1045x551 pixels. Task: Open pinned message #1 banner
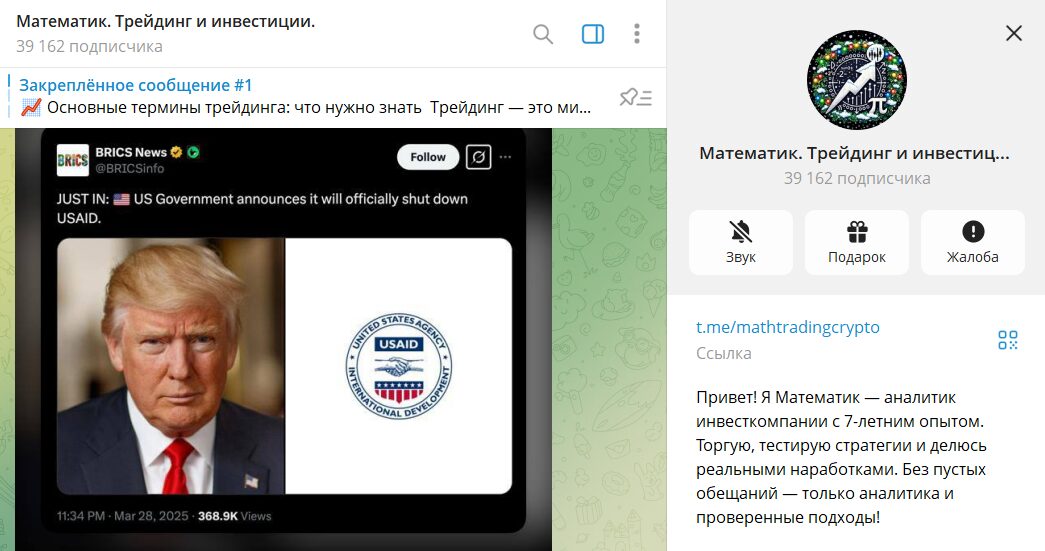(305, 97)
